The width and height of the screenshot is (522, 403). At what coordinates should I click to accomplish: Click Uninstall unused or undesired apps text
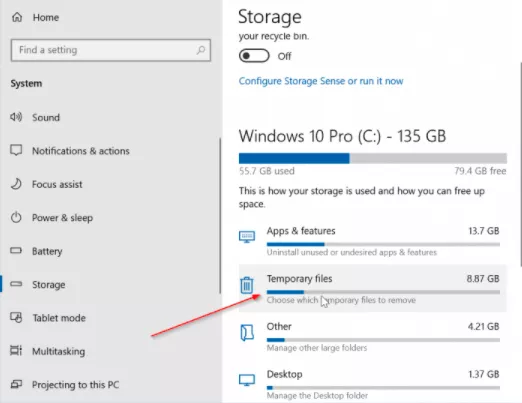352,252
